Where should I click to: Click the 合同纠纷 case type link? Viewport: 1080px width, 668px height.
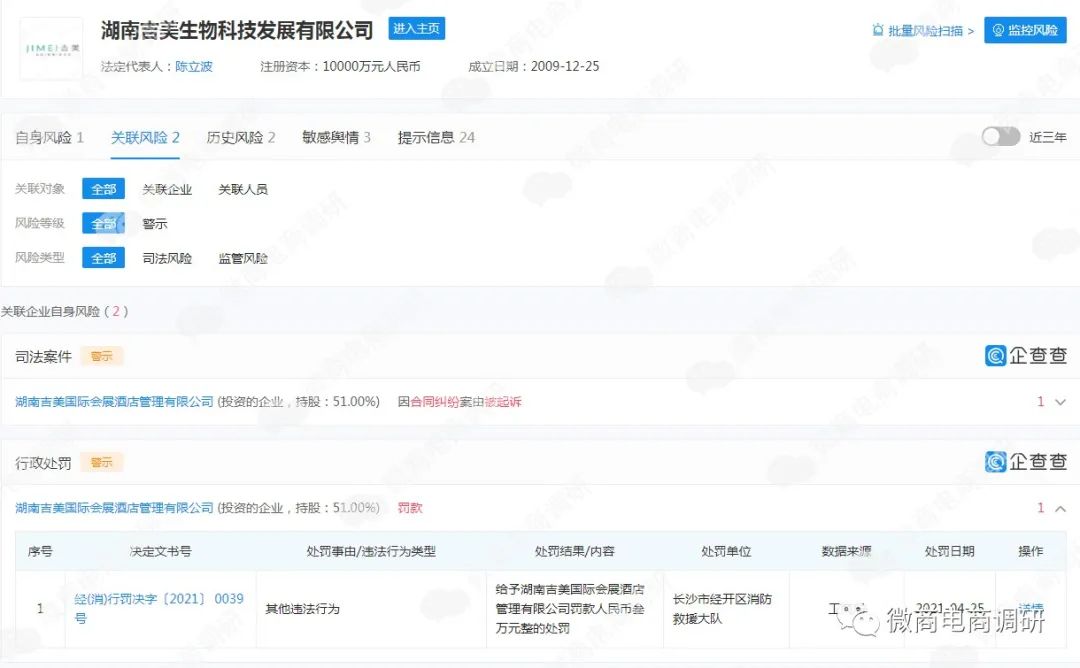point(435,401)
